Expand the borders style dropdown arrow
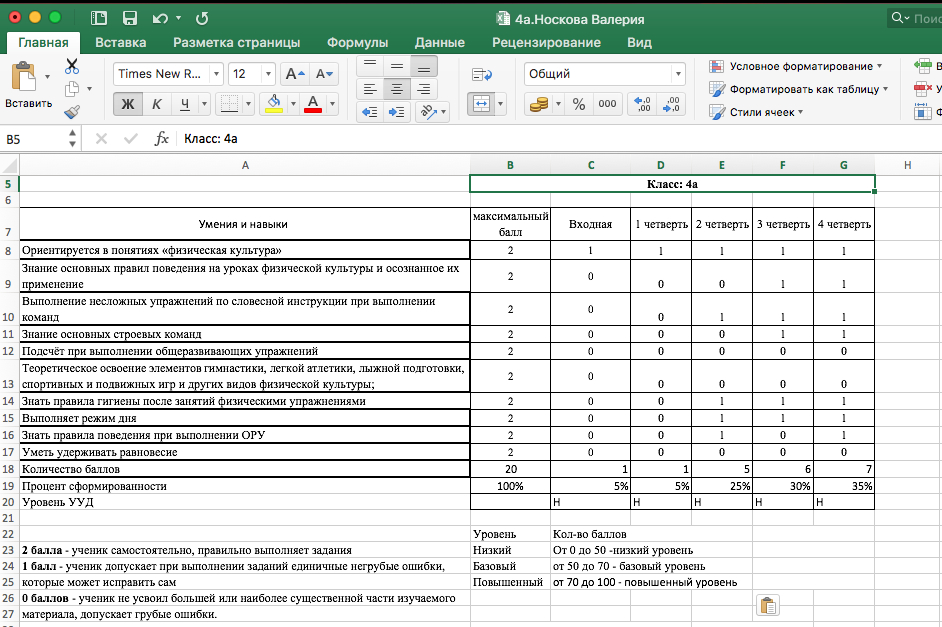The image size is (942, 627). (x=248, y=104)
